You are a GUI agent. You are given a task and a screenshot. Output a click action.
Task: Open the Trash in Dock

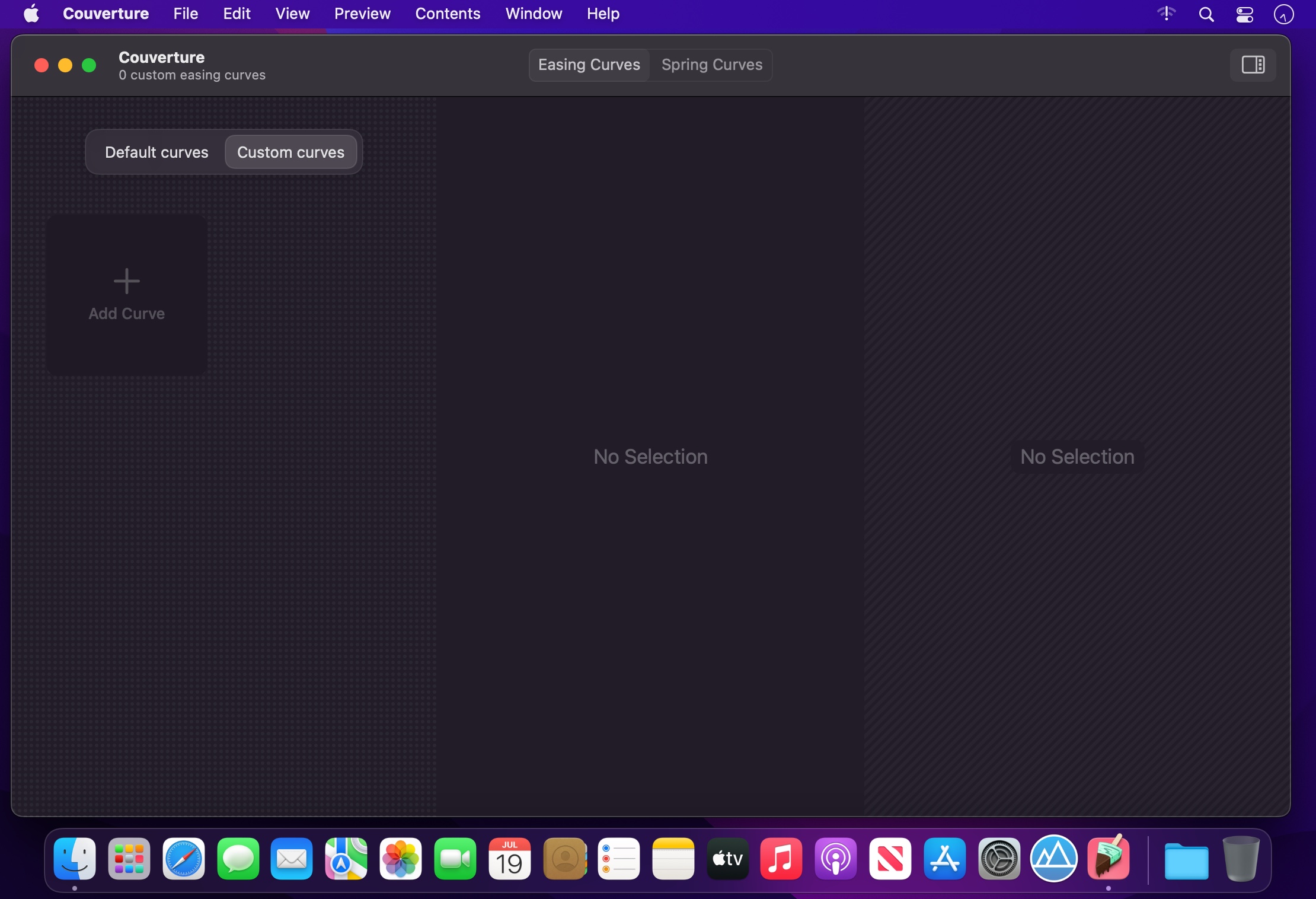[x=1240, y=859]
